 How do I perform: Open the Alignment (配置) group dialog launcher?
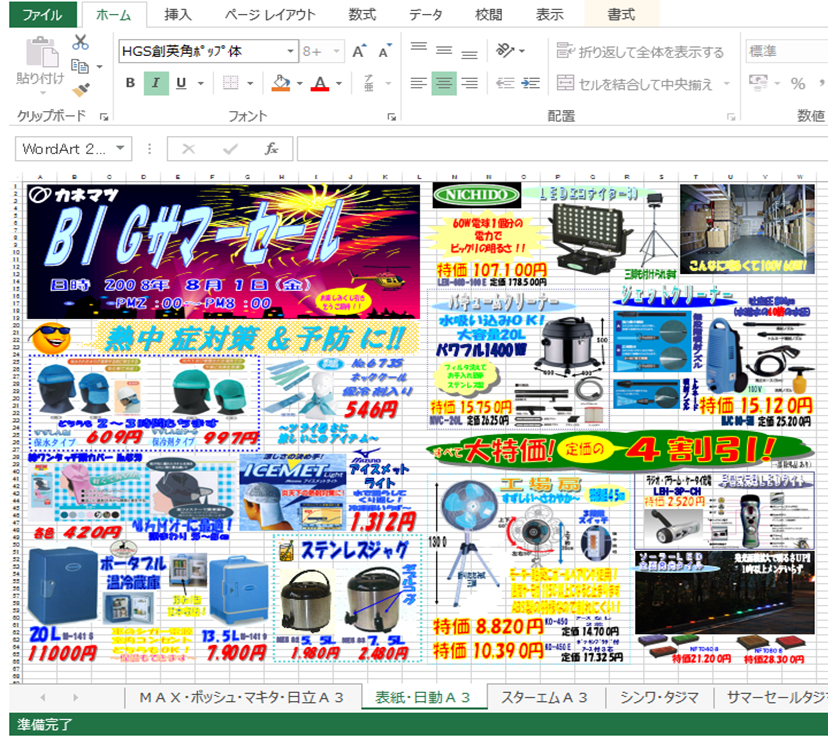click(x=731, y=117)
